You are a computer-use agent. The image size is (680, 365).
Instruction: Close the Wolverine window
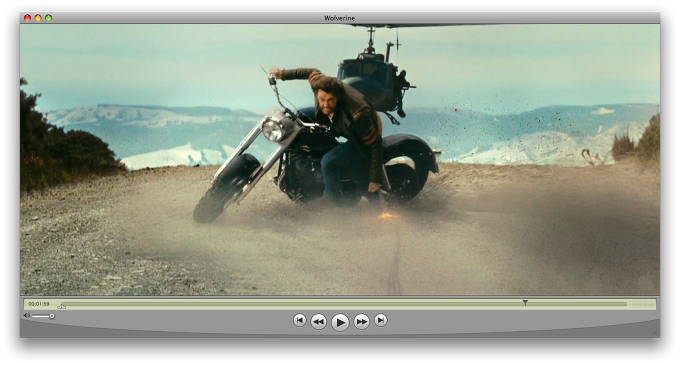[27, 18]
